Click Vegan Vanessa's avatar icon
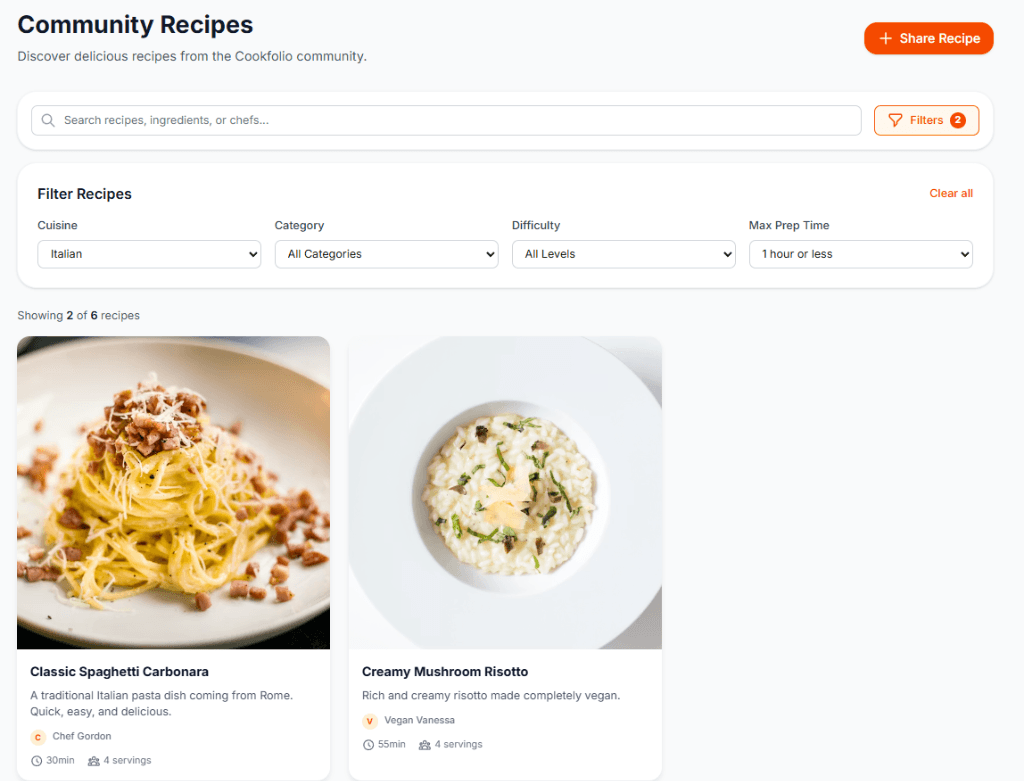1024x781 pixels. [x=369, y=720]
